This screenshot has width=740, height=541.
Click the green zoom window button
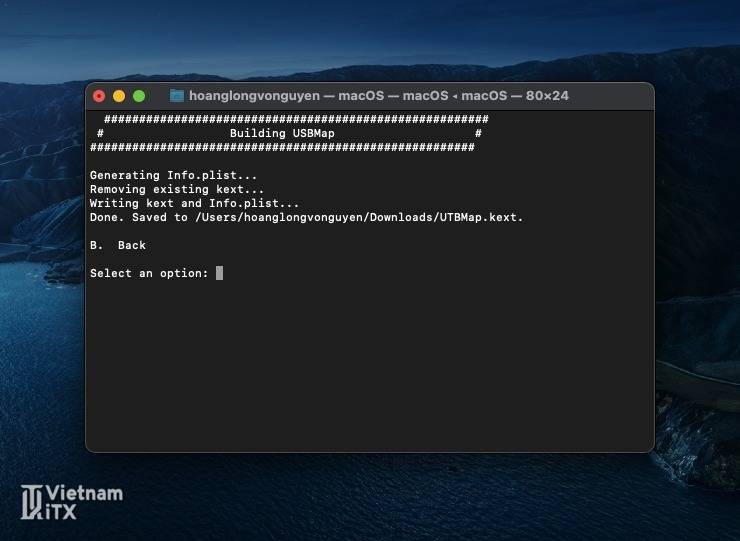pos(139,96)
